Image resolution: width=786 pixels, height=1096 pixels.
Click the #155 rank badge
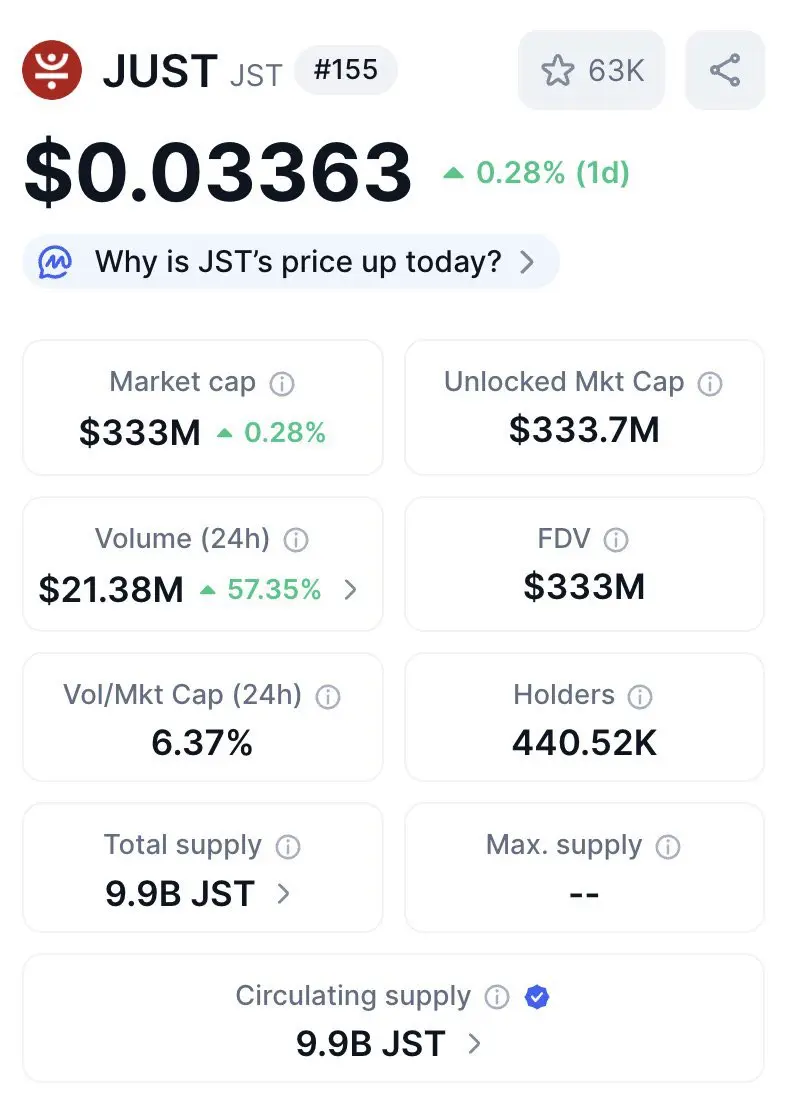click(345, 70)
